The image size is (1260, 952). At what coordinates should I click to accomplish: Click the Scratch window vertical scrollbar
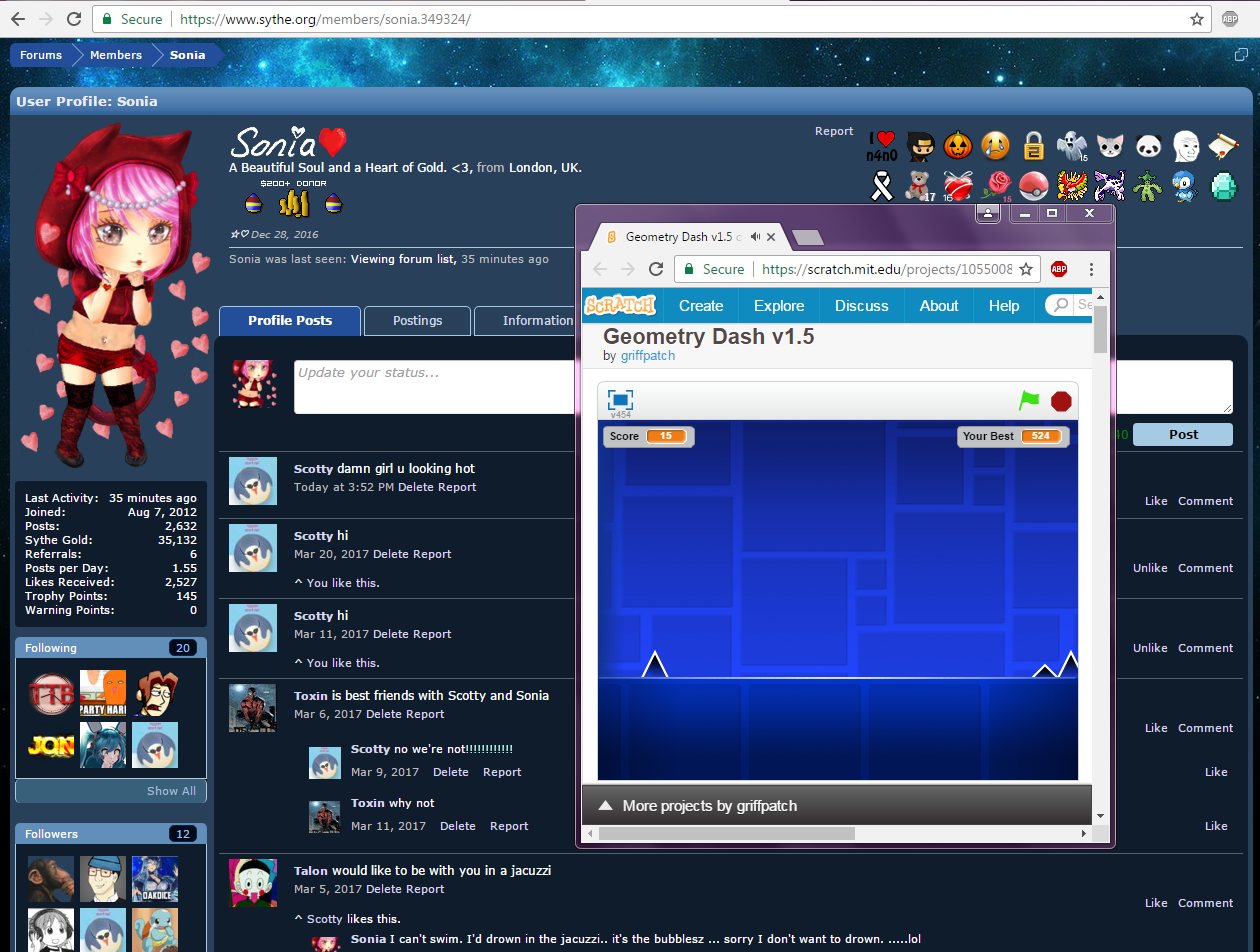pos(1100,330)
